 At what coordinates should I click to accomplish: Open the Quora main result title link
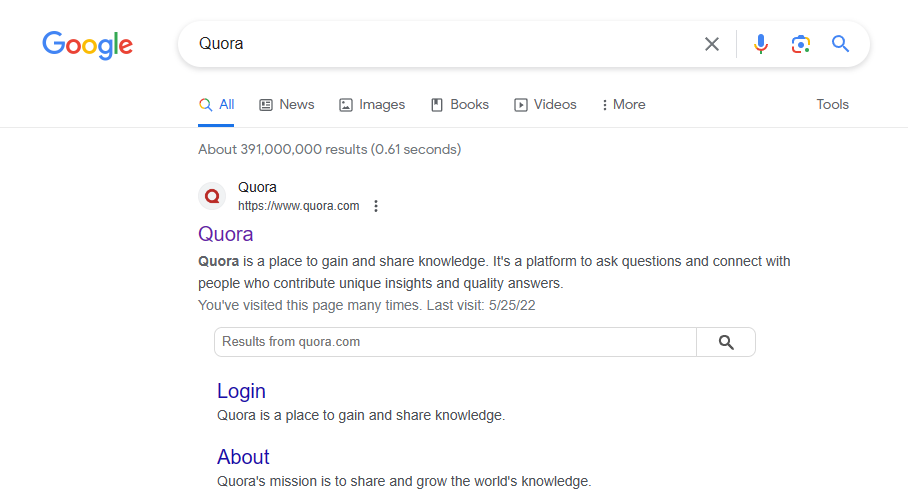click(225, 234)
